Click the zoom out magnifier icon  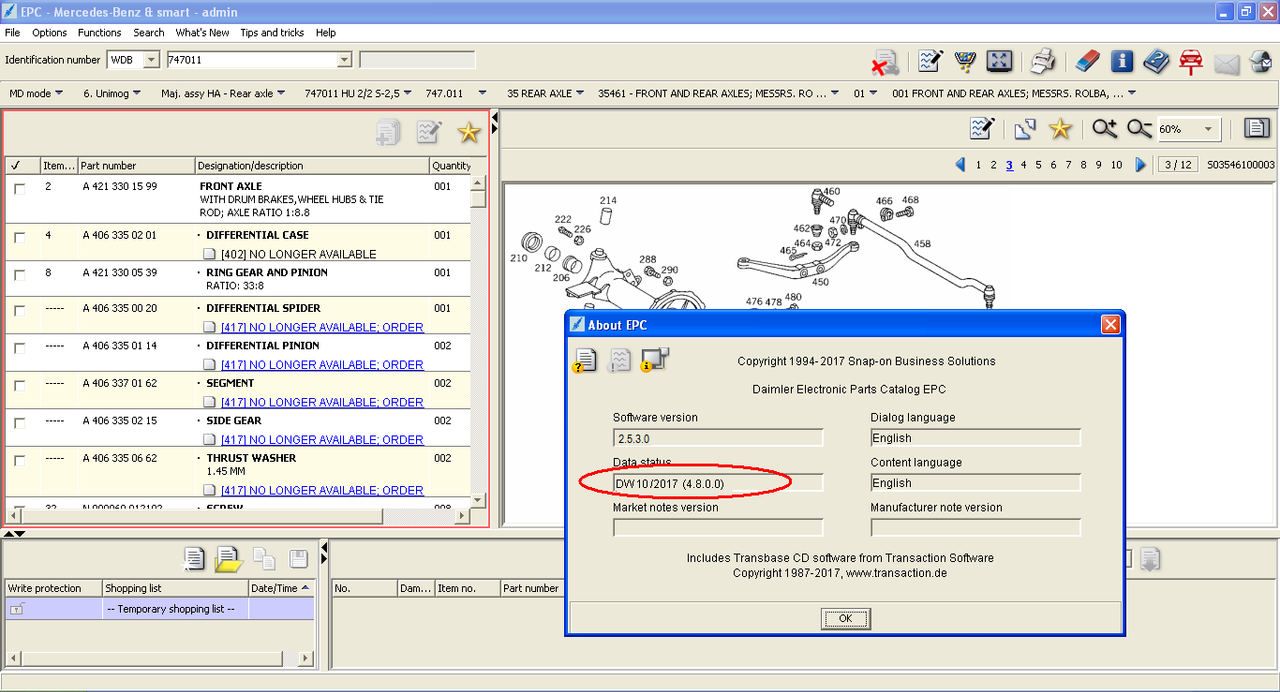tap(1139, 129)
